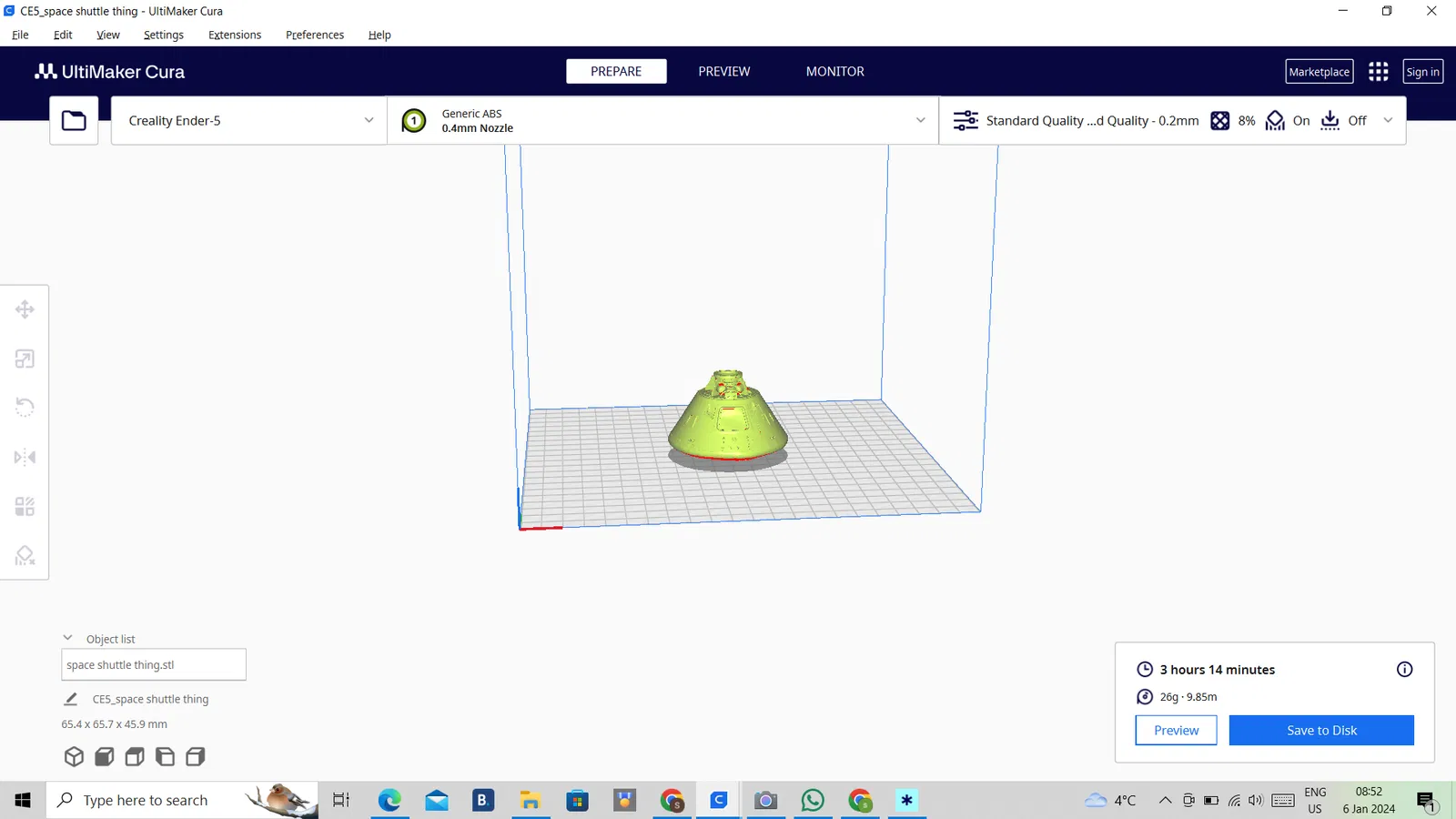Select the Support Blocker tool
This screenshot has height=819, width=1456.
pyautogui.click(x=25, y=555)
